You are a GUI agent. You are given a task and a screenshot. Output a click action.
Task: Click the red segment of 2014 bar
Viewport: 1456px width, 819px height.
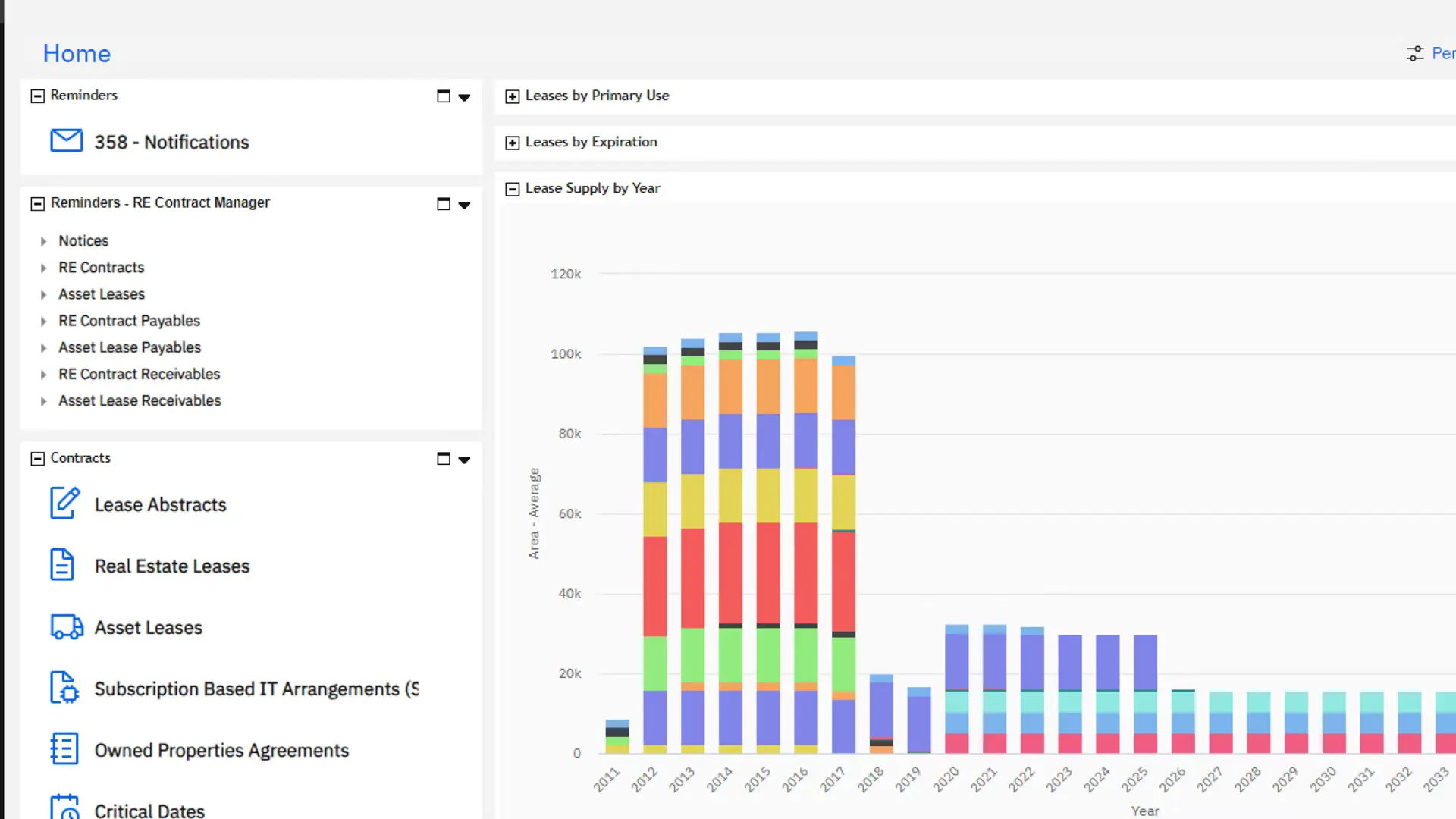click(730, 573)
